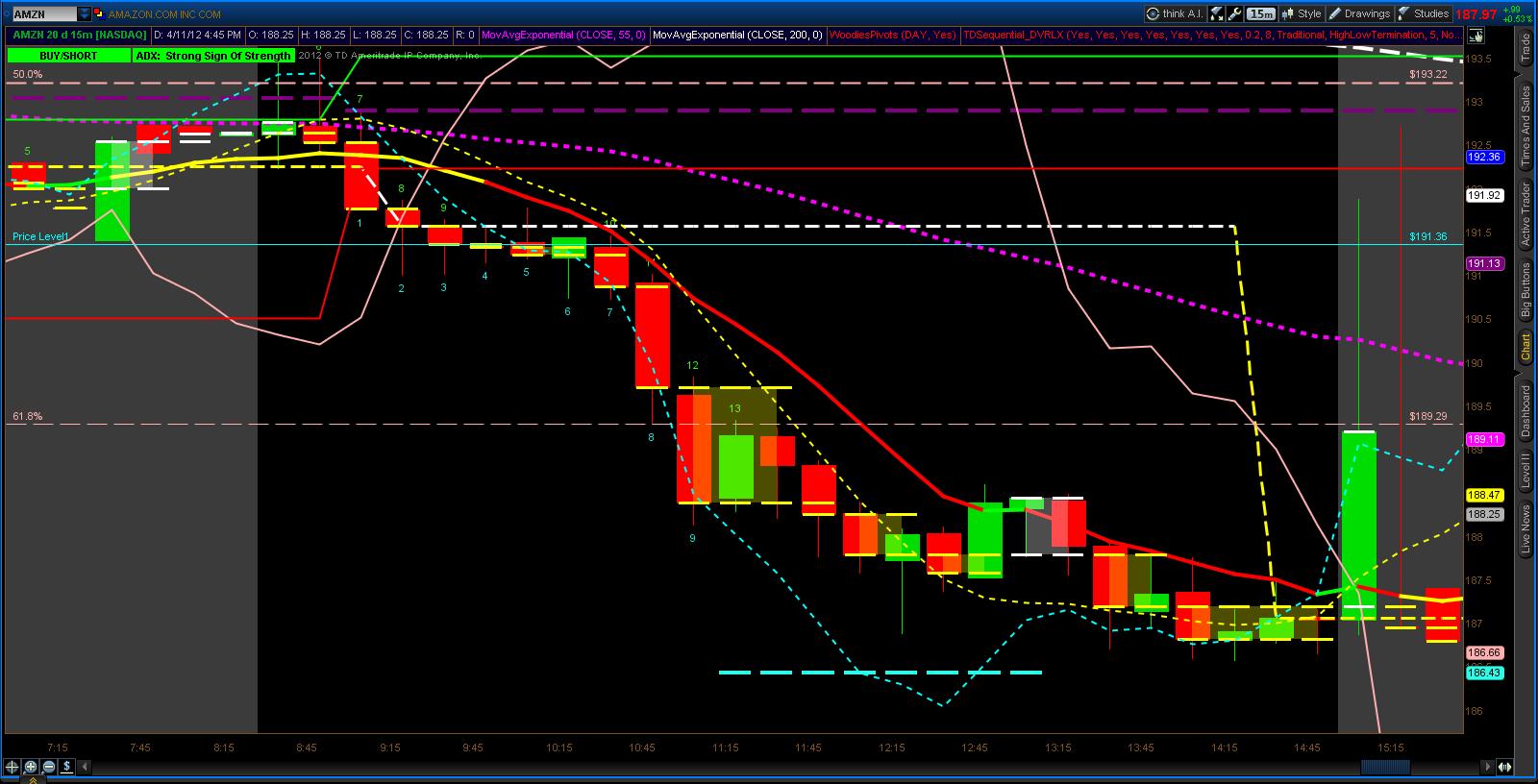Open the Level II side tab

pos(1525,472)
